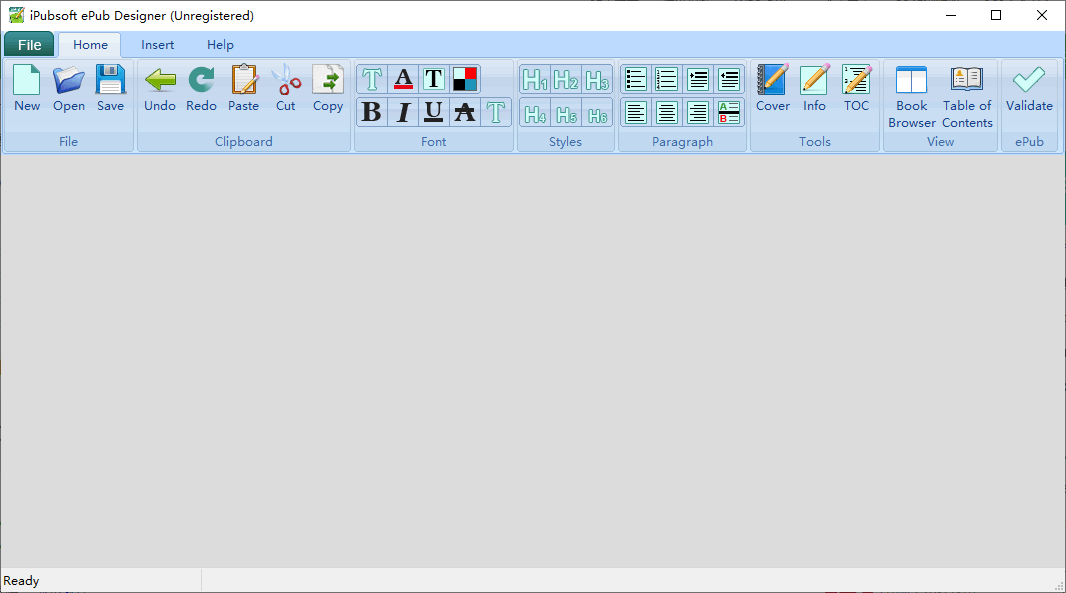The width and height of the screenshot is (1066, 593).
Task: Paste clipboard contents
Action: 243,88
